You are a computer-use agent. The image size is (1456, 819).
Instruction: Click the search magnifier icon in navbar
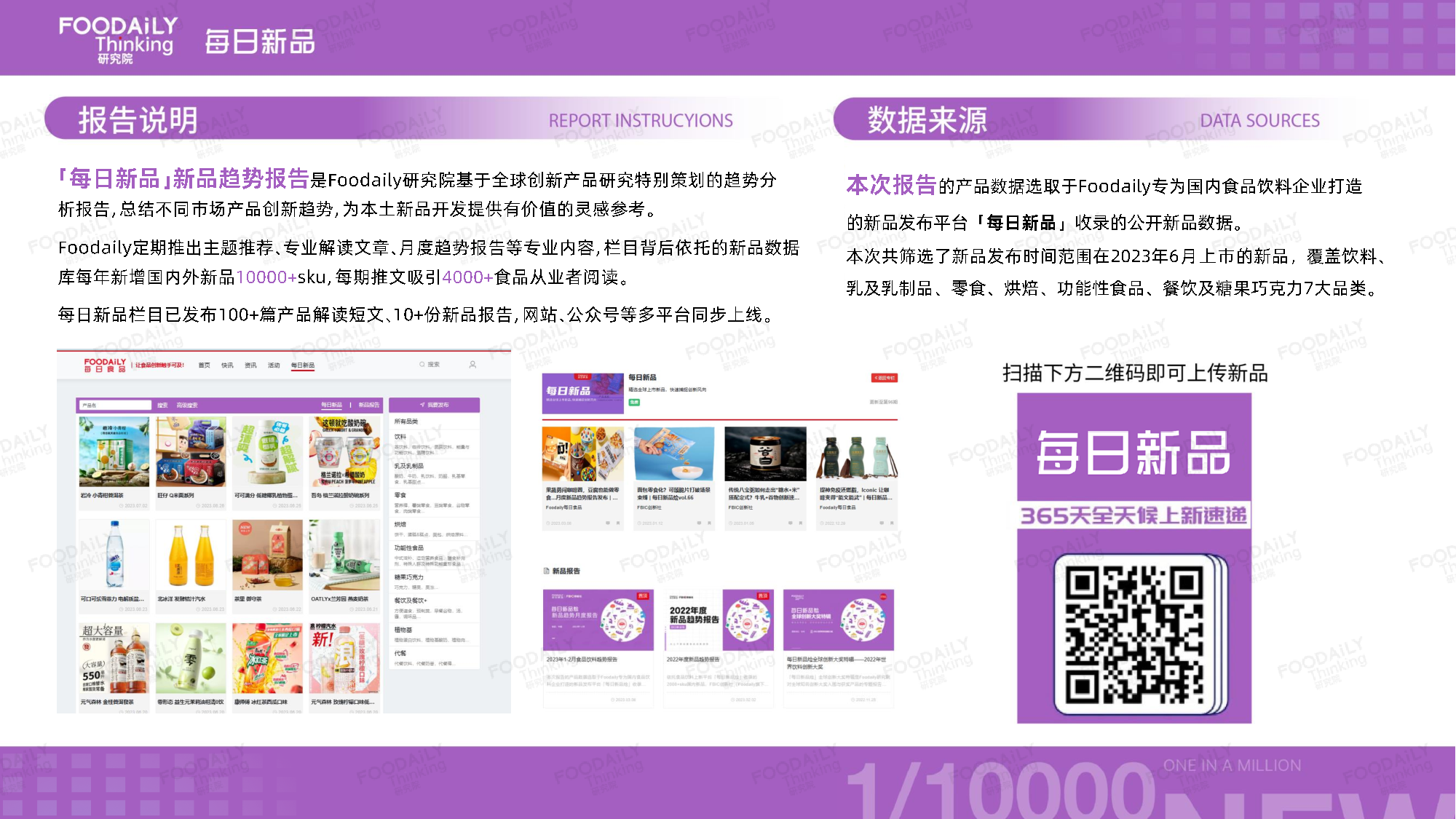click(422, 365)
